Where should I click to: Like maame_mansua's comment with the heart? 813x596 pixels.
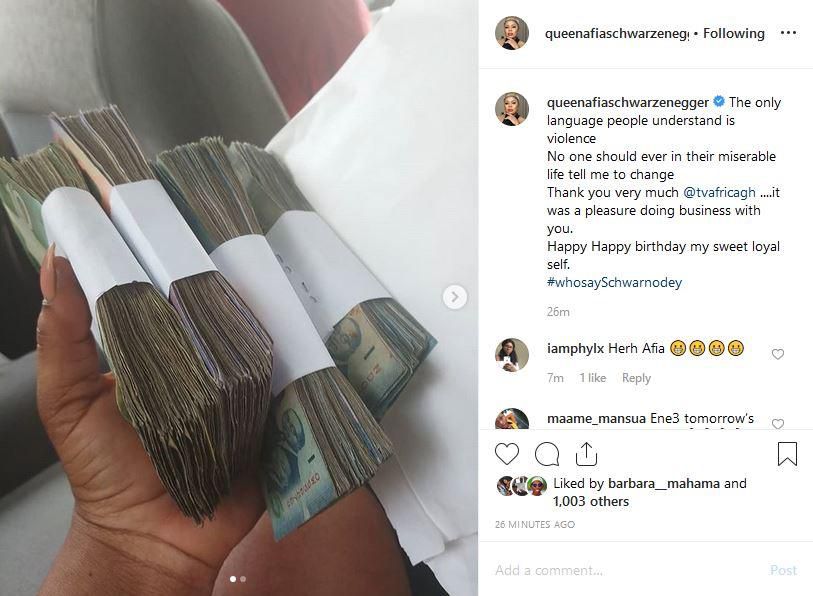777,423
